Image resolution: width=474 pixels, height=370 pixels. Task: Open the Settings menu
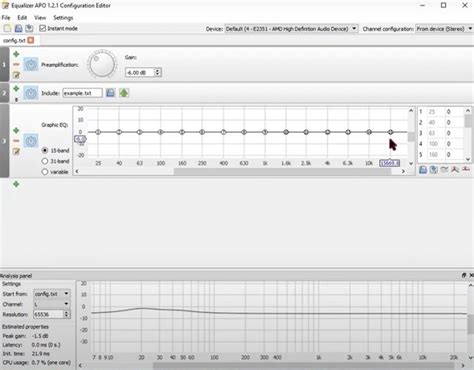tap(63, 18)
